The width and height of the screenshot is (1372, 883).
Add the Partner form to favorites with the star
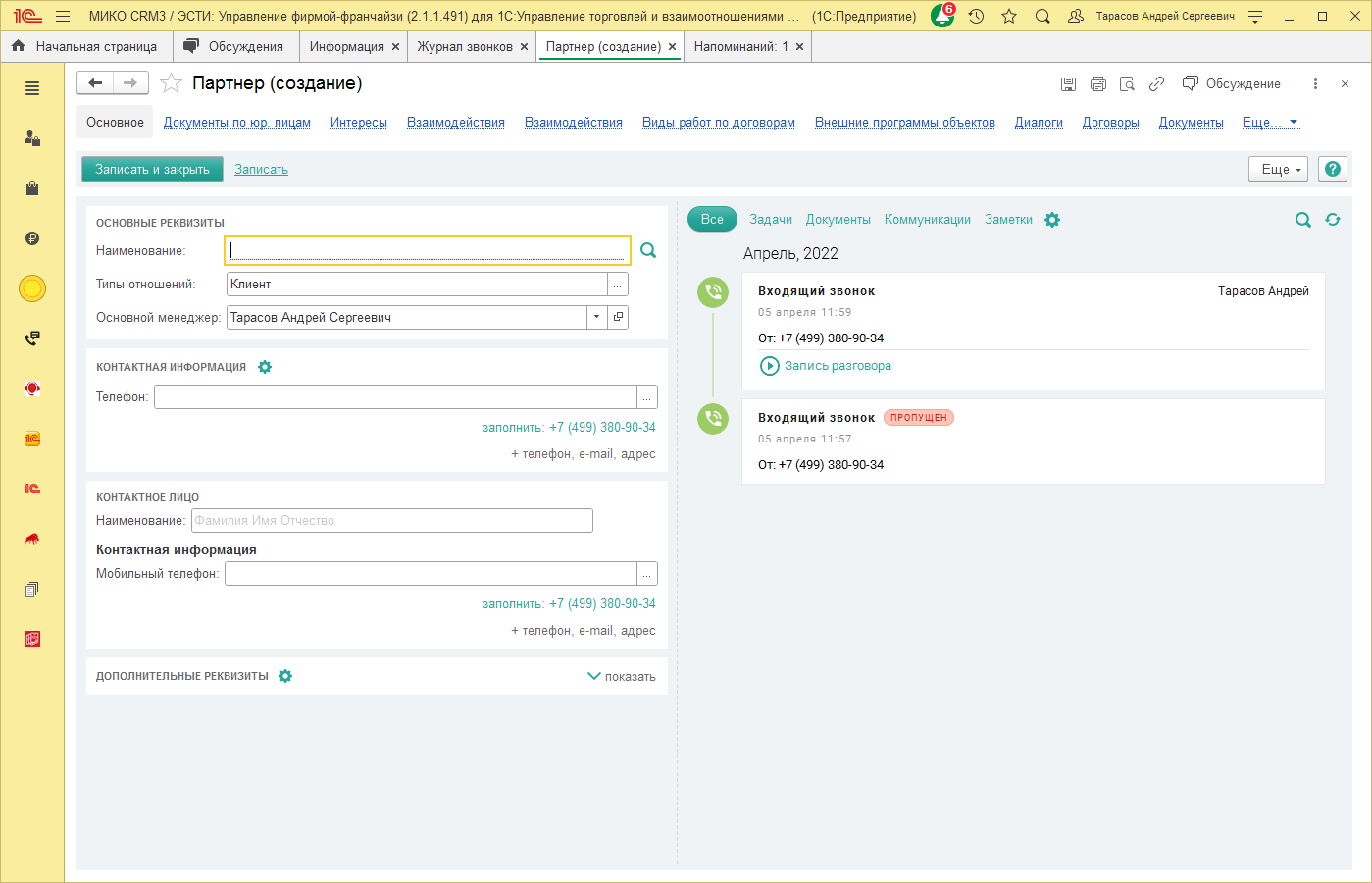[x=172, y=83]
